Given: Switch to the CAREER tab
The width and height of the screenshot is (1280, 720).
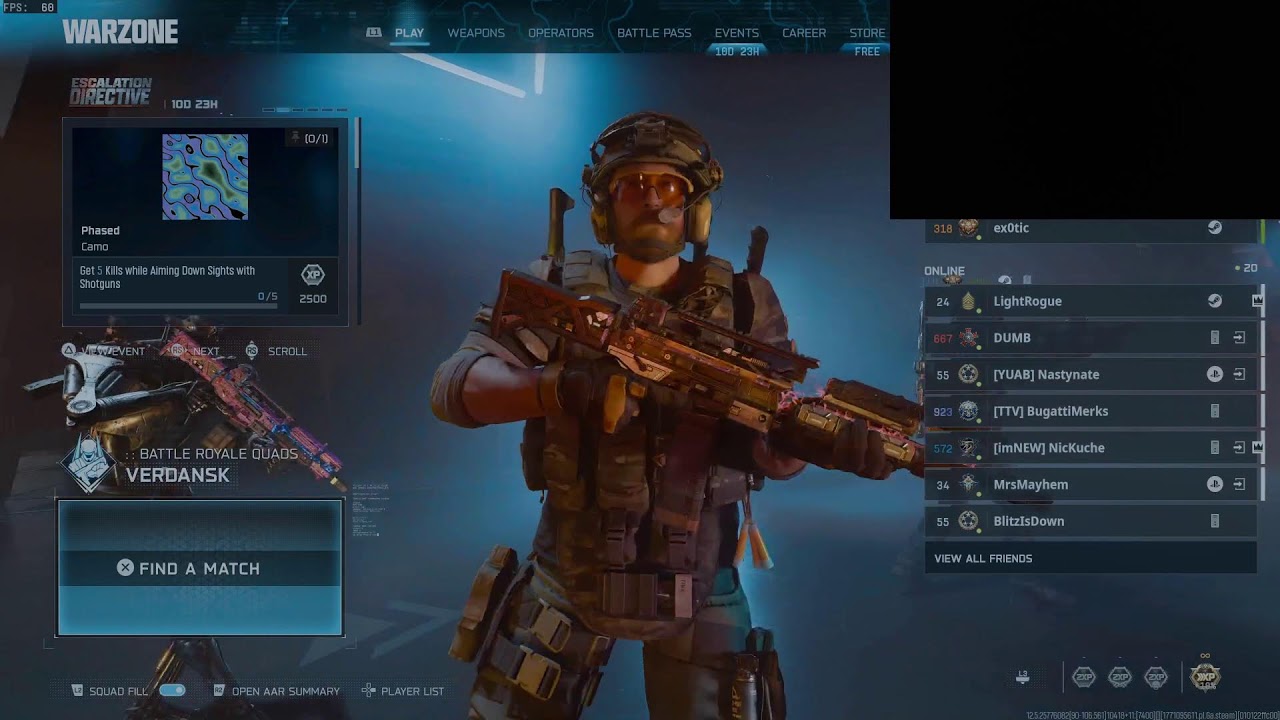Looking at the screenshot, I should pyautogui.click(x=804, y=33).
